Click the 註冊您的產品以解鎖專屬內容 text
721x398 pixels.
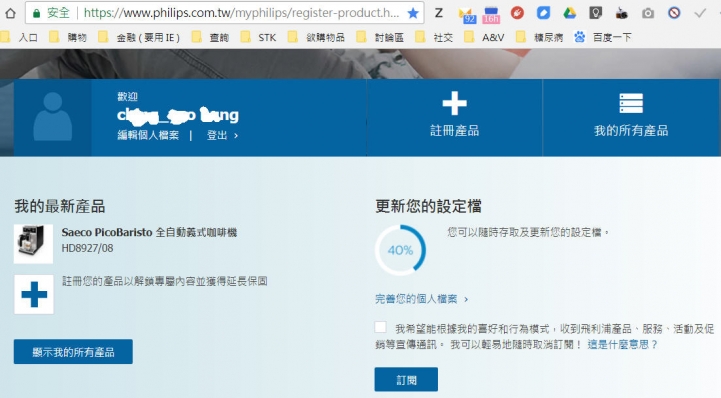[164, 281]
